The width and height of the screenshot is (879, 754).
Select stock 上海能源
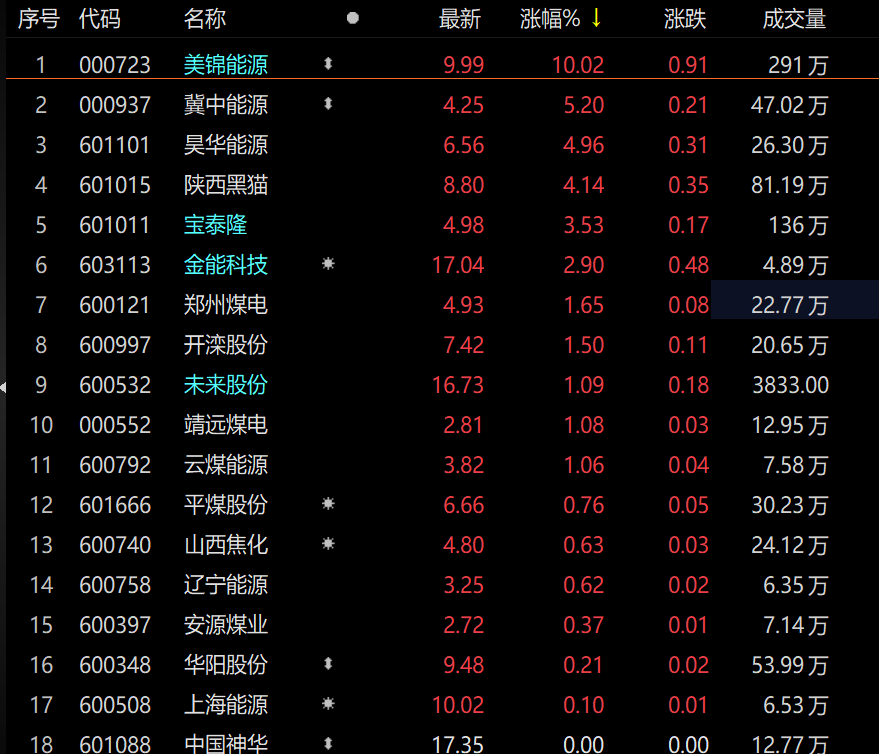tap(226, 705)
